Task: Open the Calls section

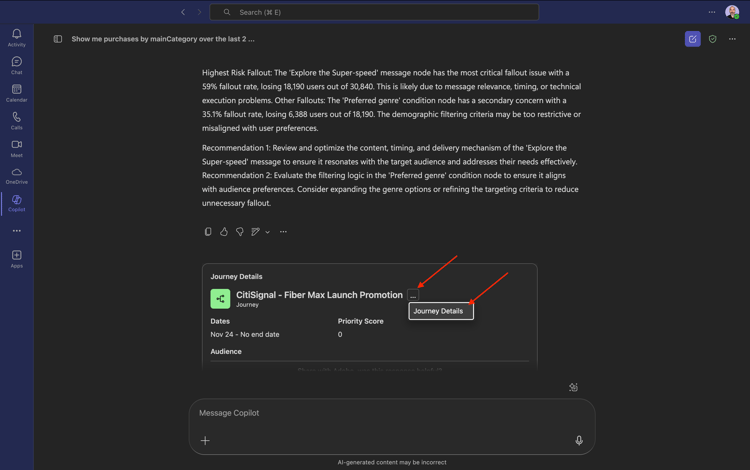Action: [x=16, y=120]
